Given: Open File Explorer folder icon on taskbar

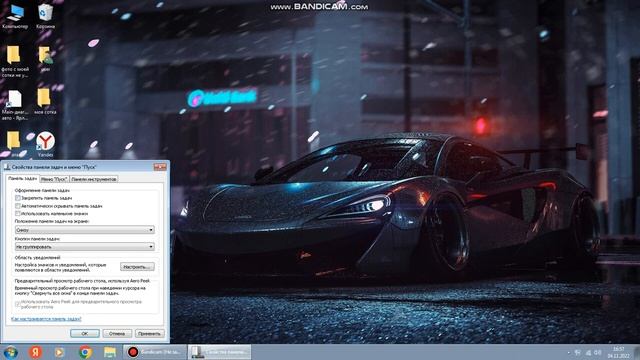Looking at the screenshot, I should click(110, 352).
